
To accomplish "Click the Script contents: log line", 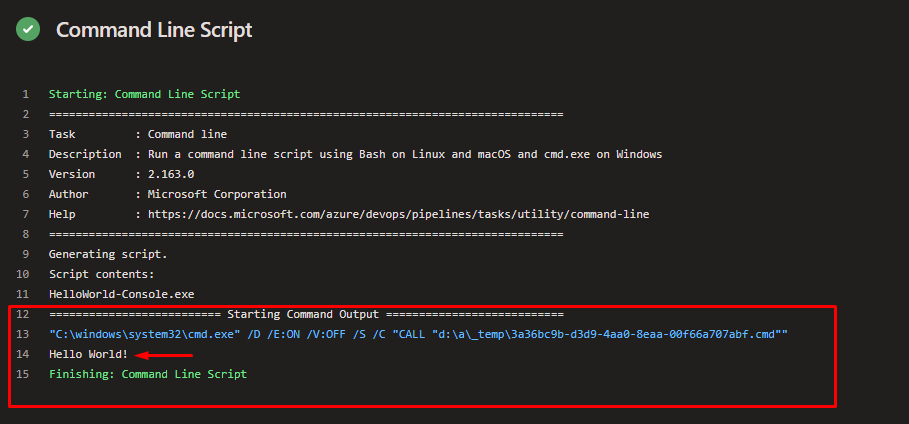I will (x=101, y=274).
